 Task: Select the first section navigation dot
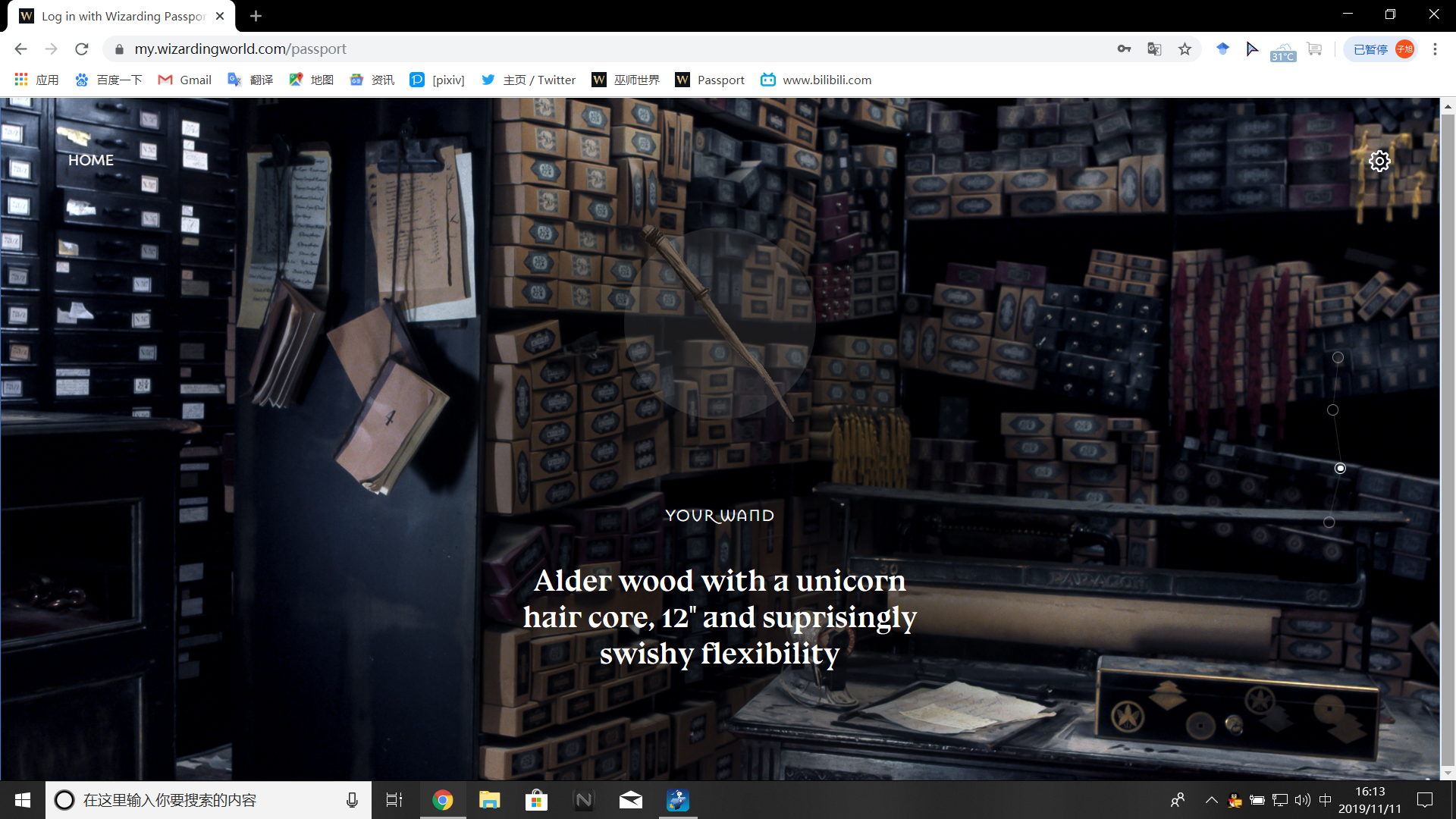point(1338,358)
